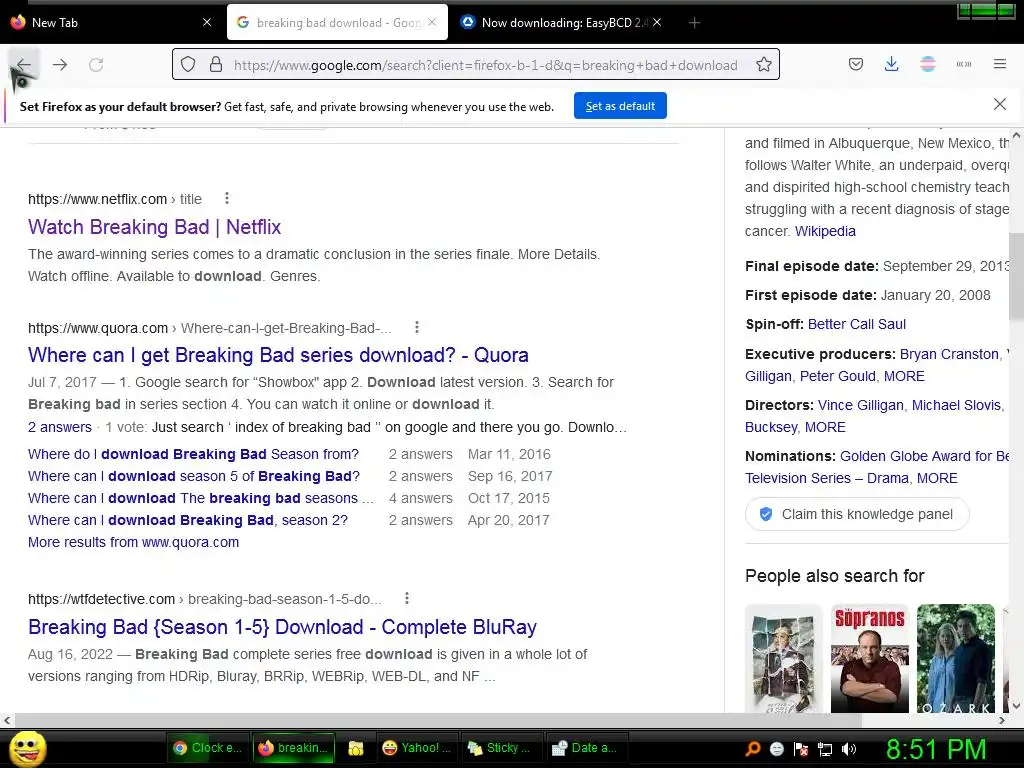Open the Golden Globe Award nomination link

coord(924,456)
